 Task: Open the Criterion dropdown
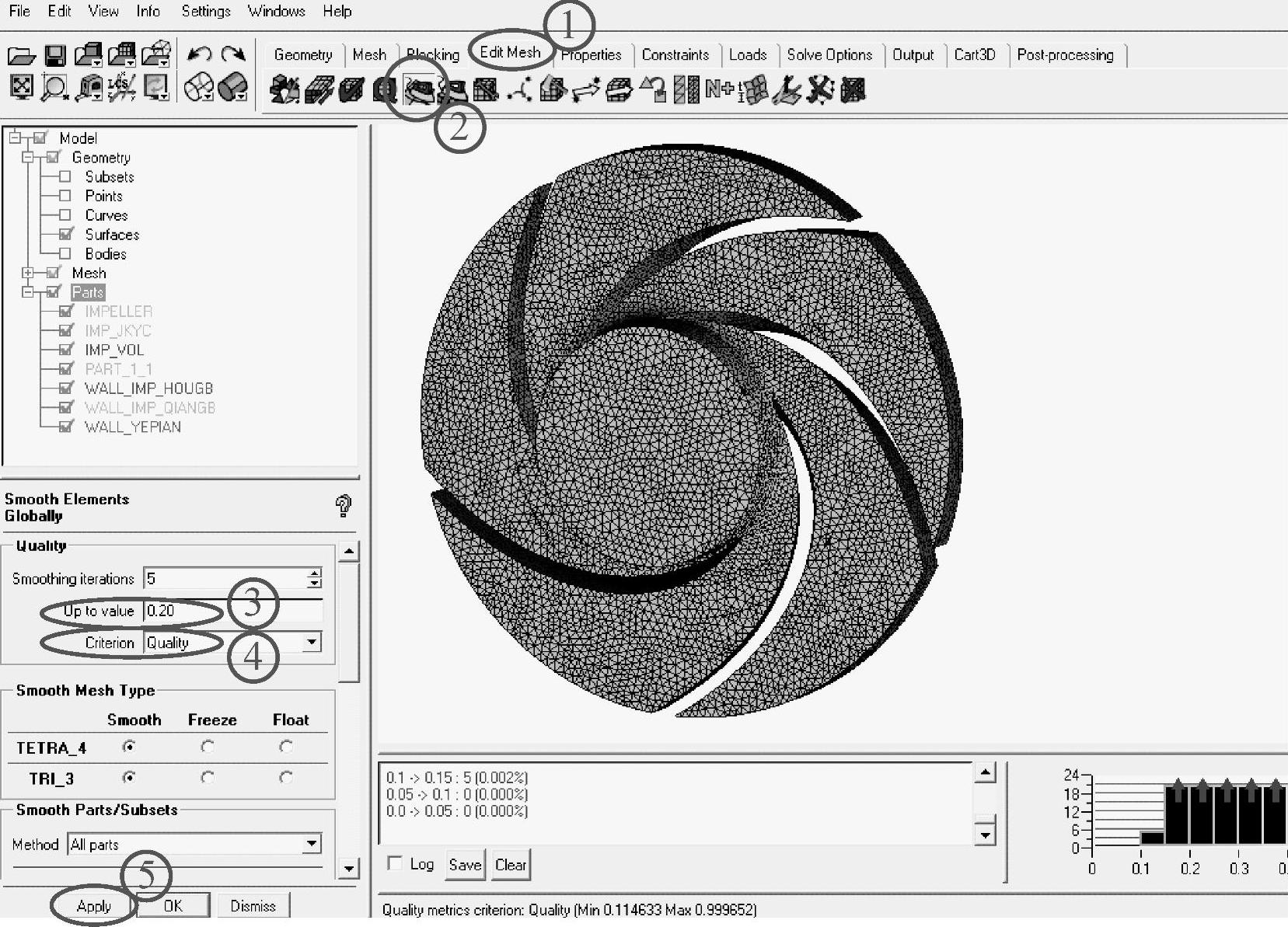[312, 643]
